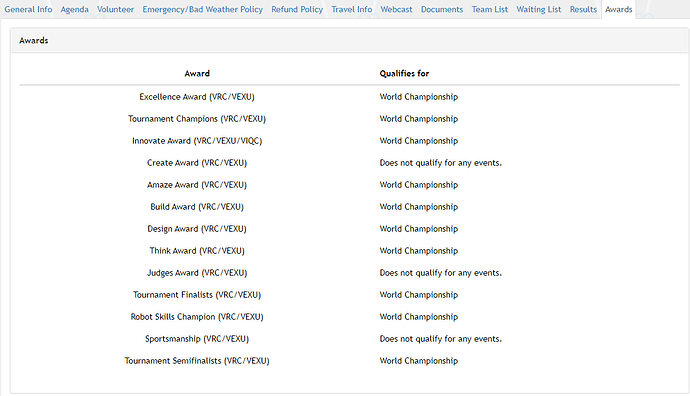Click World Championship for Design Award
The image size is (690, 396).
[x=419, y=229]
